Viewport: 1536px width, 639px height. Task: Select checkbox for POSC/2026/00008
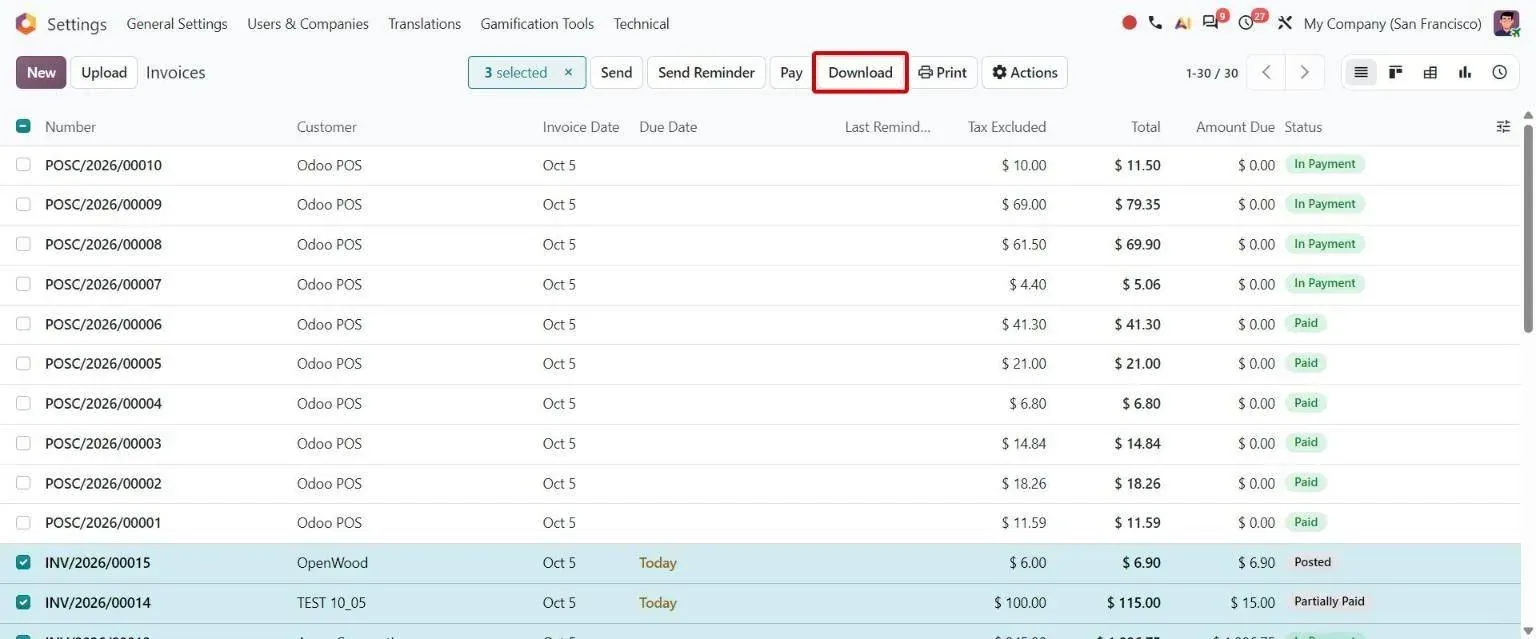[23, 244]
